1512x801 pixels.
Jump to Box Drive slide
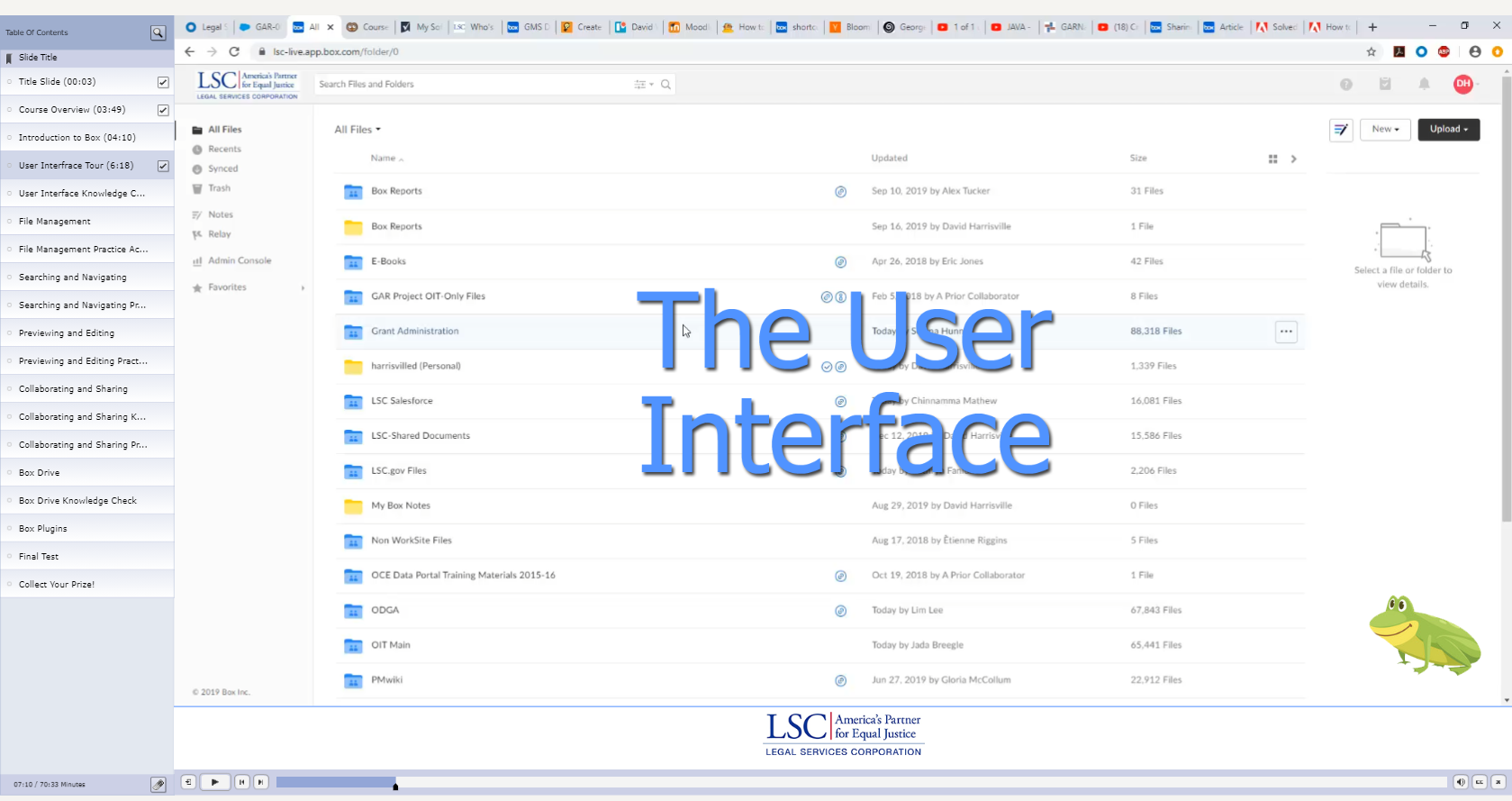[x=86, y=473]
